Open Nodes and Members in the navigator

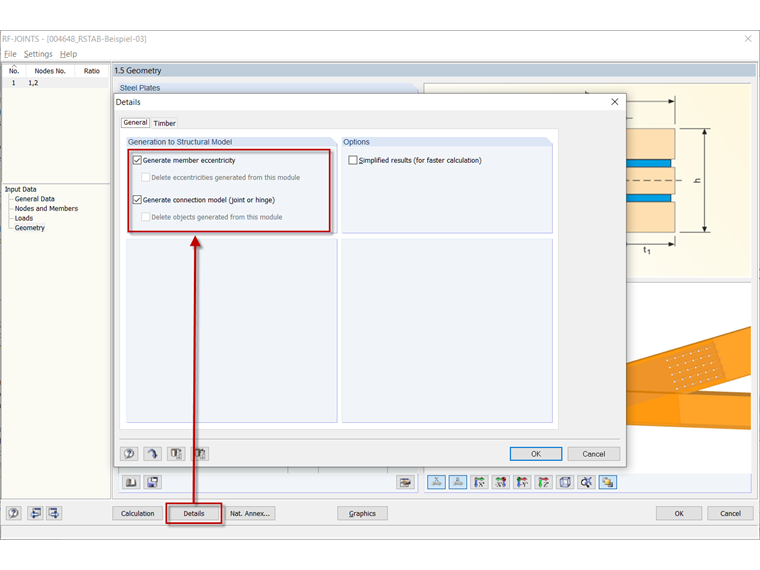coord(46,208)
